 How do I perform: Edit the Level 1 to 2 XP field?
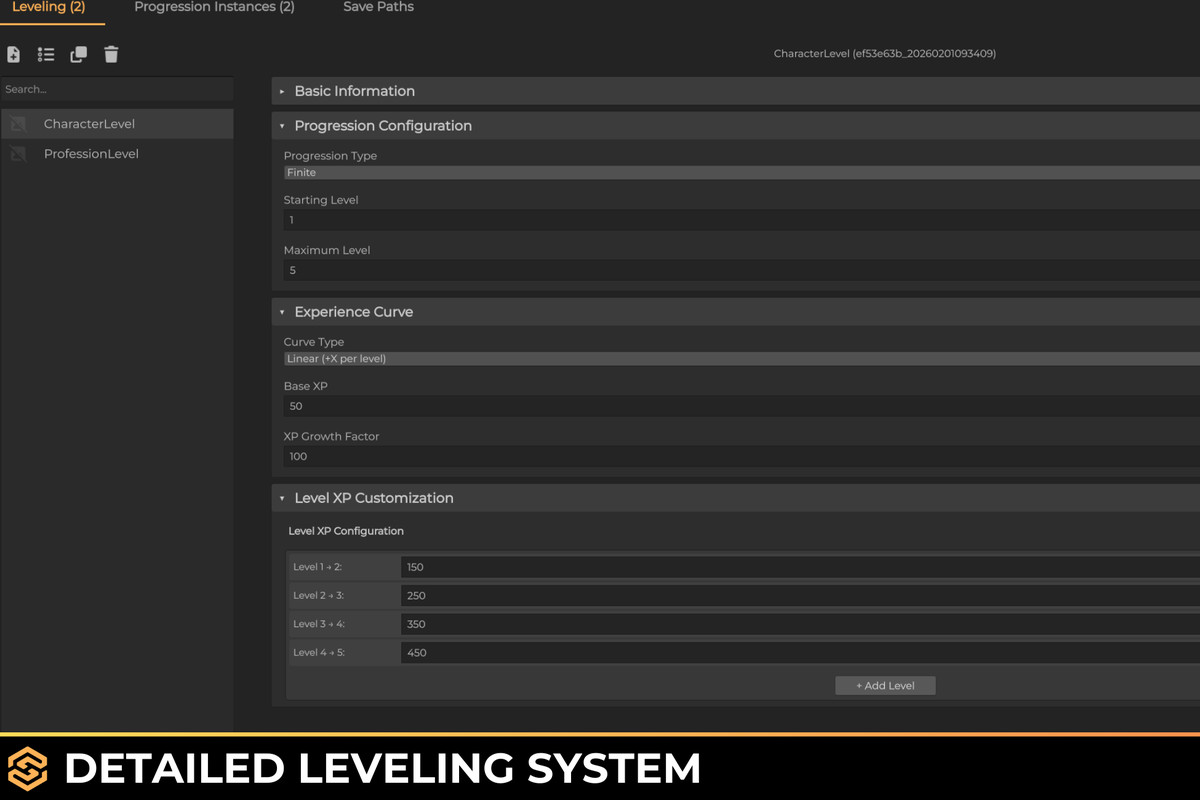798,567
